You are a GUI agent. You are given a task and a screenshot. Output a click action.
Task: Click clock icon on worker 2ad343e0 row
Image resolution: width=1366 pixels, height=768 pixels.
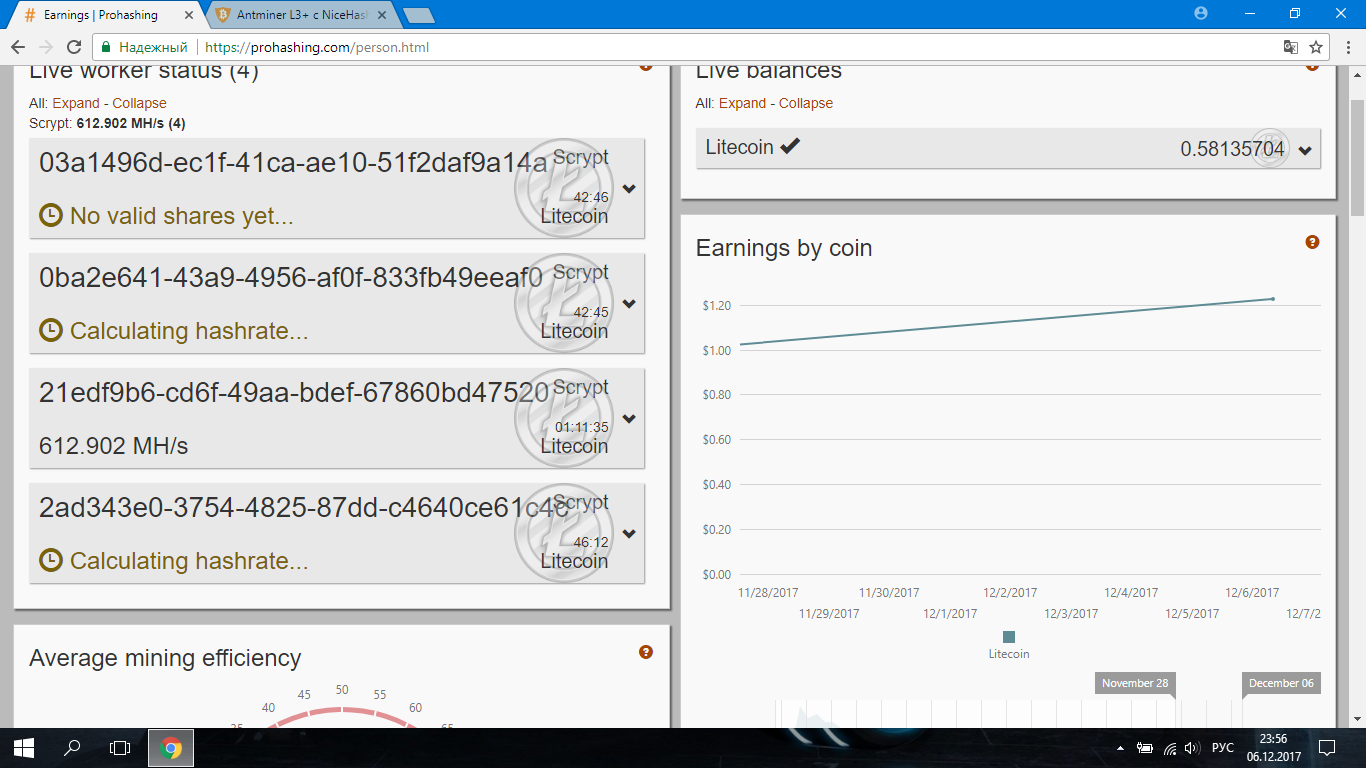[51, 560]
